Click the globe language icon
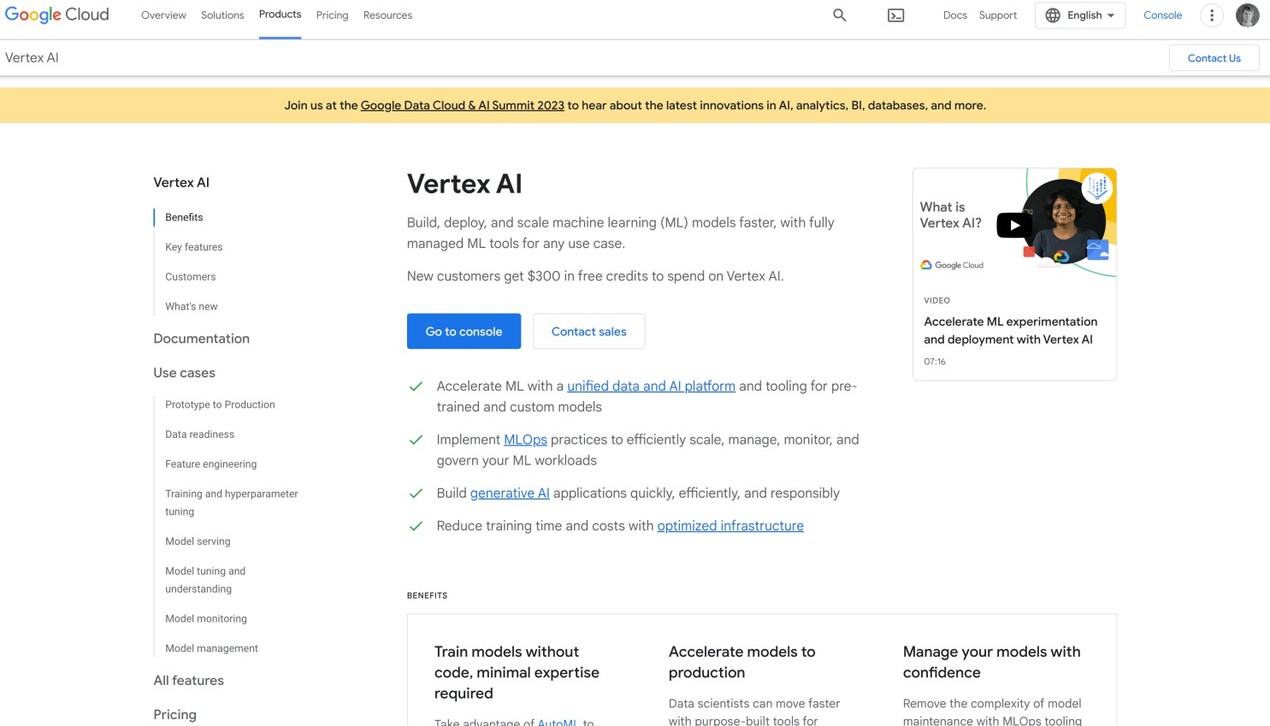Screen dimensions: 1270x726 point(1052,15)
